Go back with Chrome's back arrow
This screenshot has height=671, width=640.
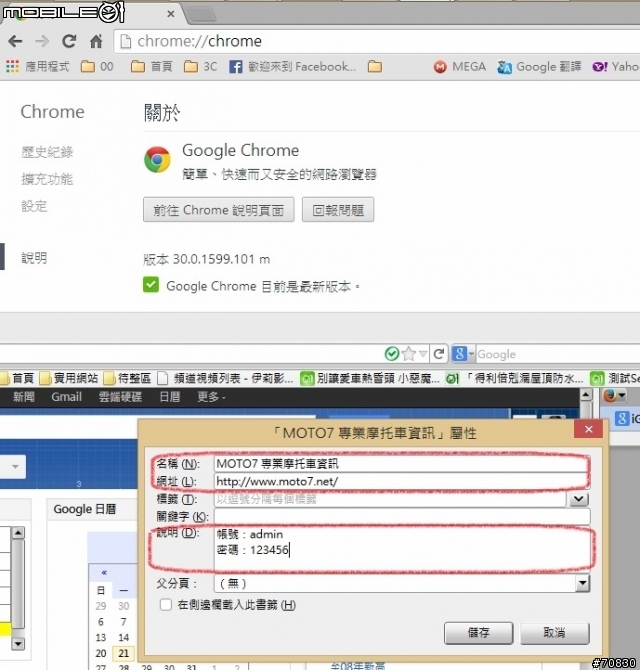(x=15, y=42)
